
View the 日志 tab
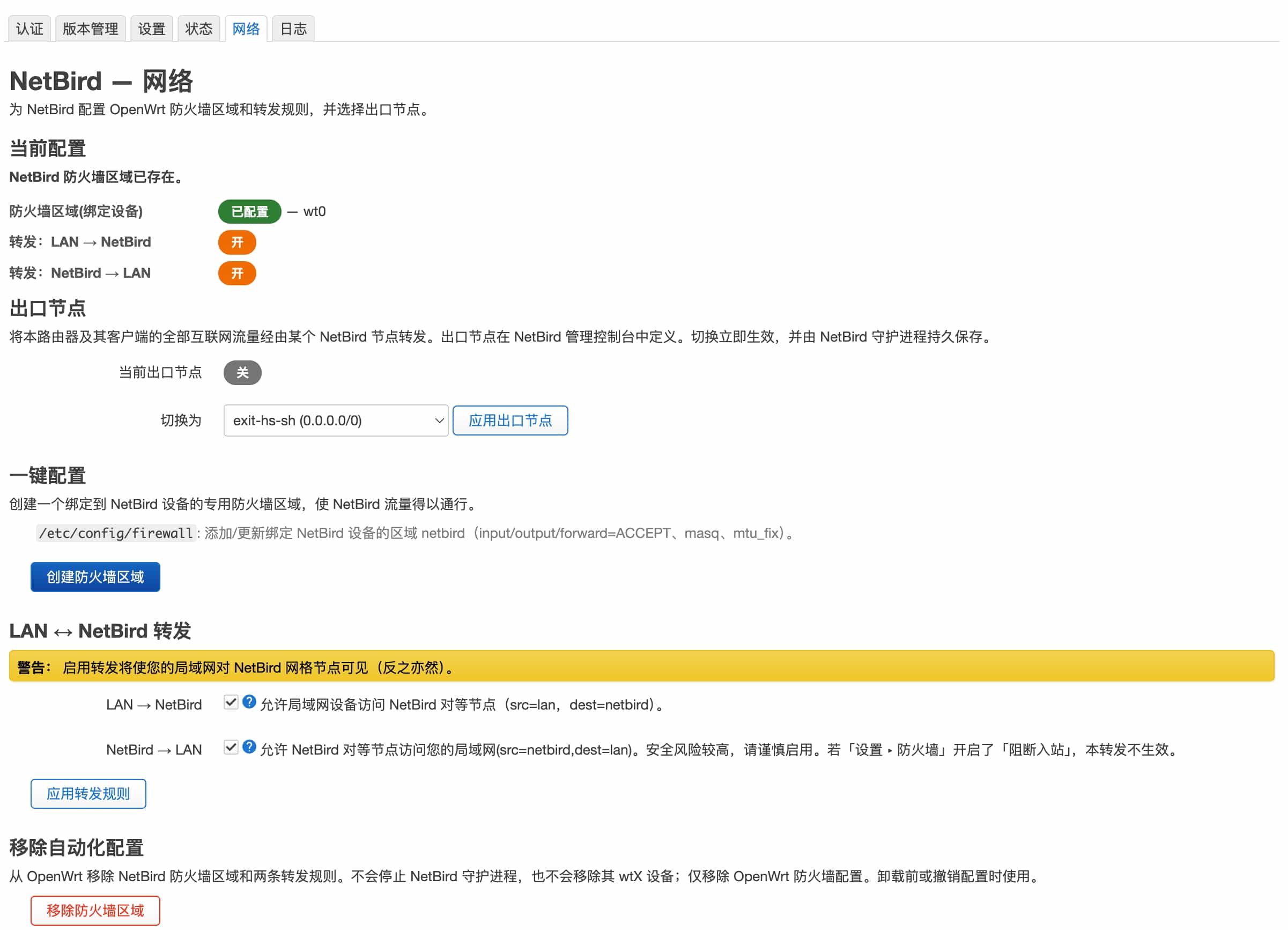(294, 28)
